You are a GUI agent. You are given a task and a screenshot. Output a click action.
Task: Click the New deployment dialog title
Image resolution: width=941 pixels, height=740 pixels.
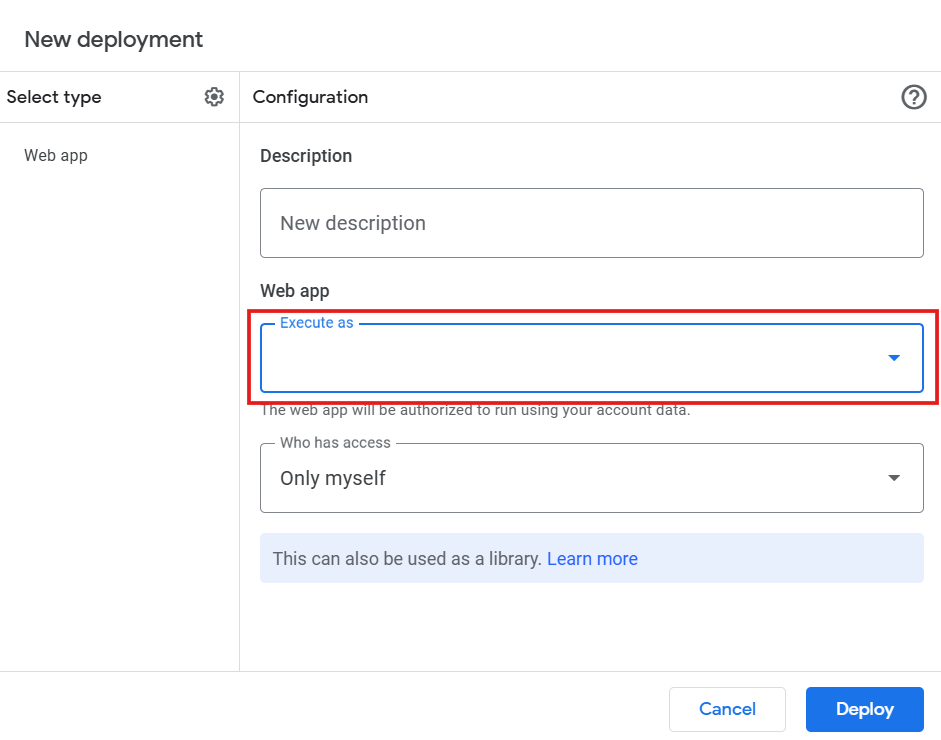(x=113, y=39)
